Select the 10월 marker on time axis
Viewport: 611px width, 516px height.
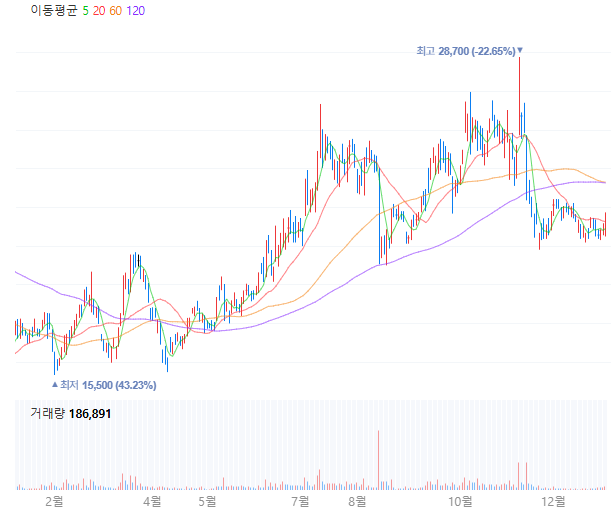(460, 500)
